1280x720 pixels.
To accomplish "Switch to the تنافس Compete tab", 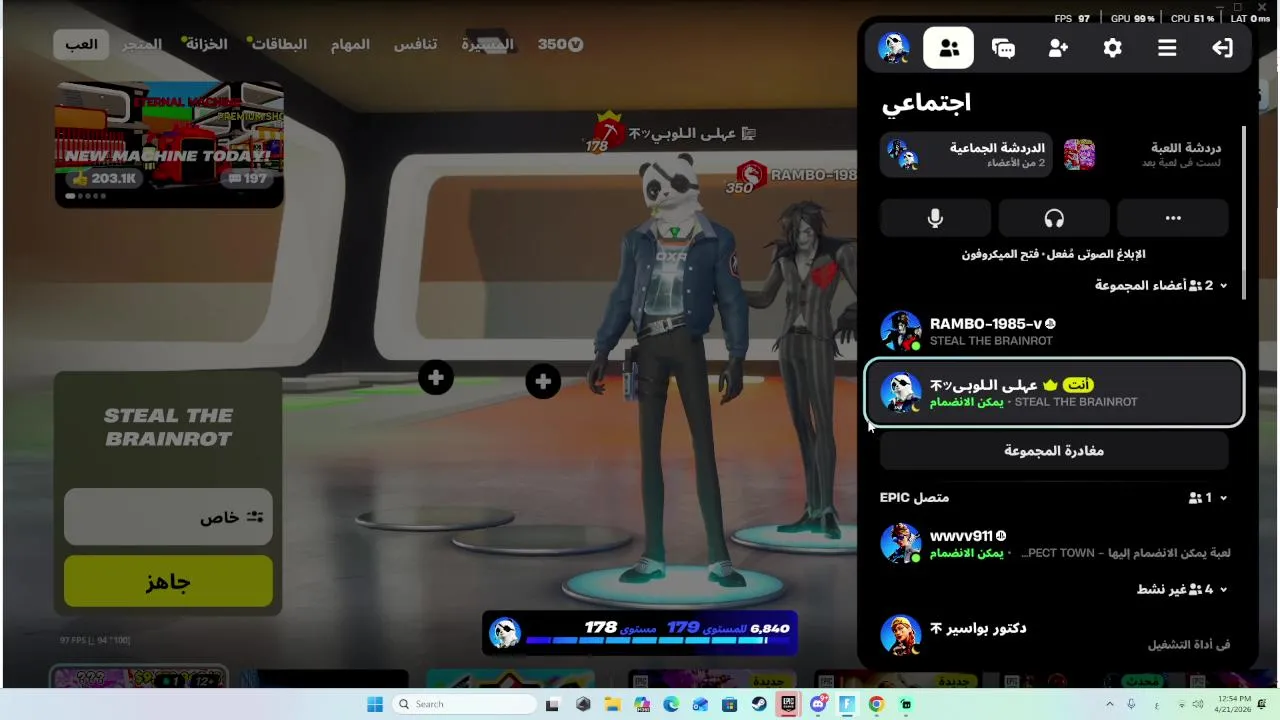I will tap(415, 44).
